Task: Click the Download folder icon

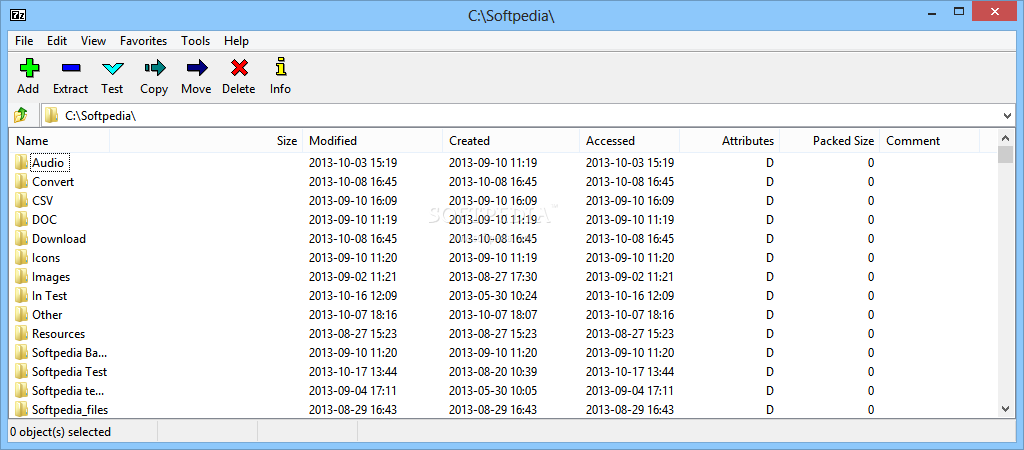Action: 22,238
